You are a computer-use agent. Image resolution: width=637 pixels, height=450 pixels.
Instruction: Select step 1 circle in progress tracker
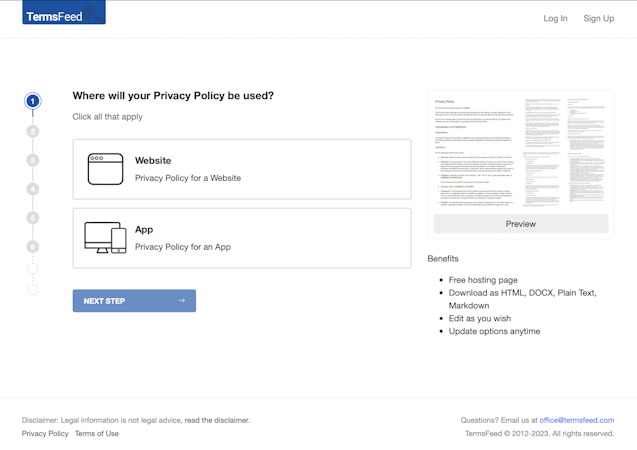33,101
